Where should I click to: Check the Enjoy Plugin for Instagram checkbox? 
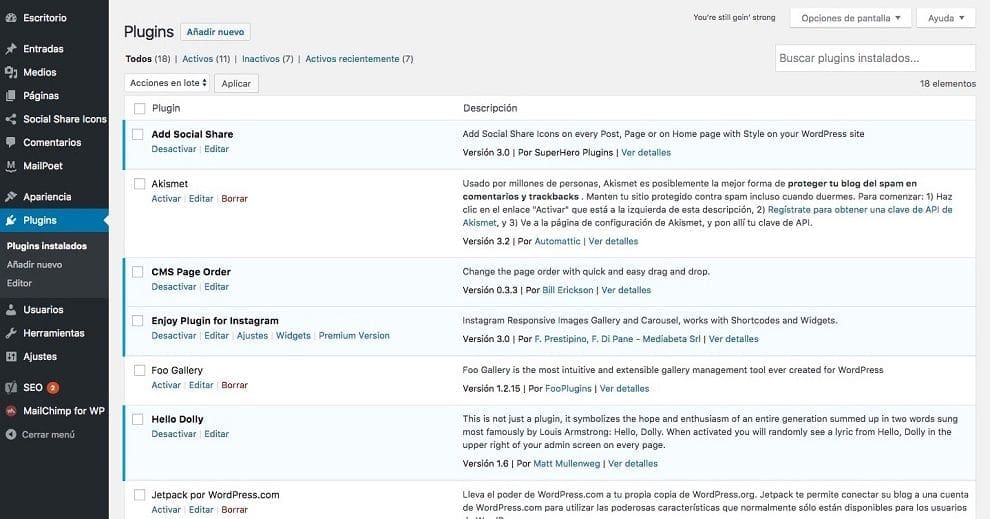point(138,321)
